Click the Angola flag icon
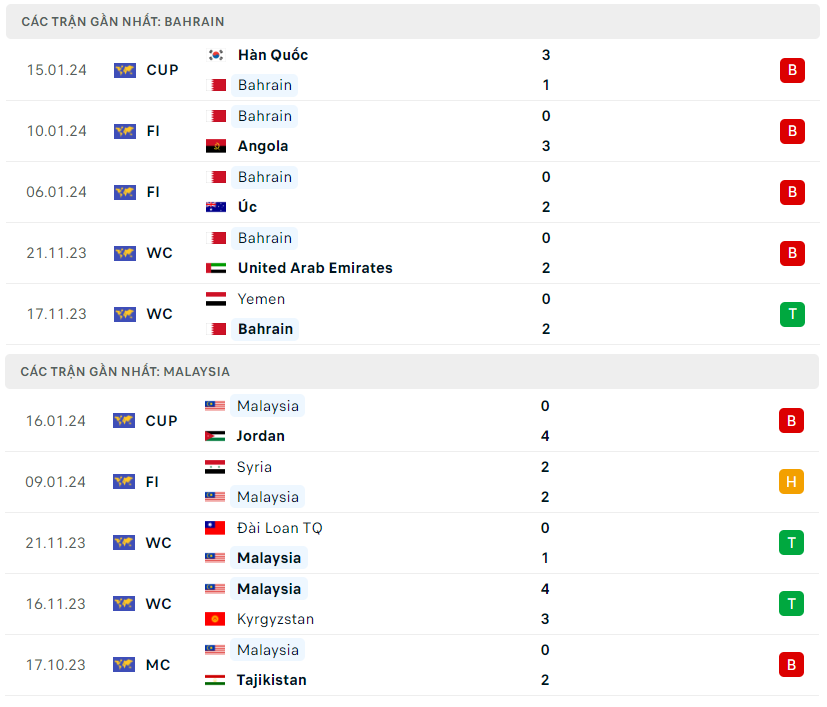 coord(216,146)
